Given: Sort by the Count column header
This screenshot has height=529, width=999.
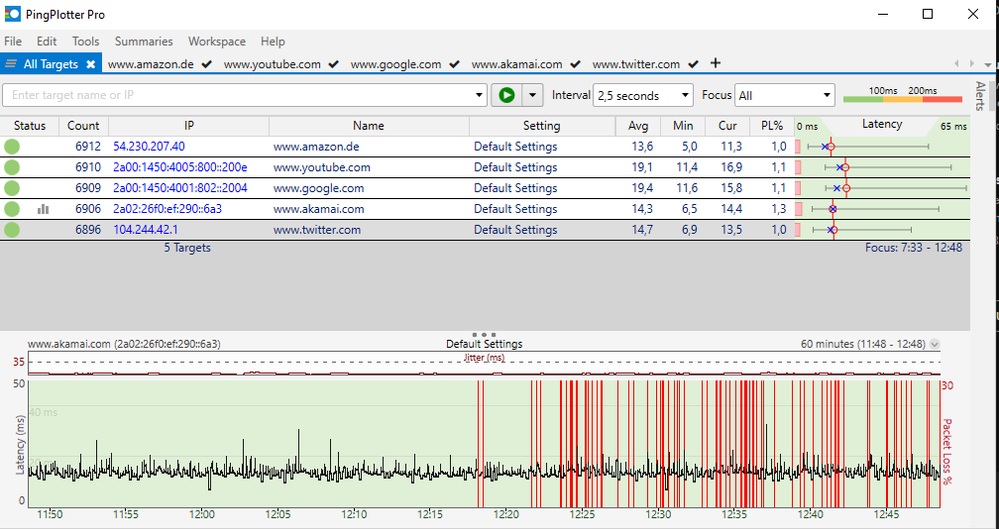Looking at the screenshot, I should coord(83,126).
